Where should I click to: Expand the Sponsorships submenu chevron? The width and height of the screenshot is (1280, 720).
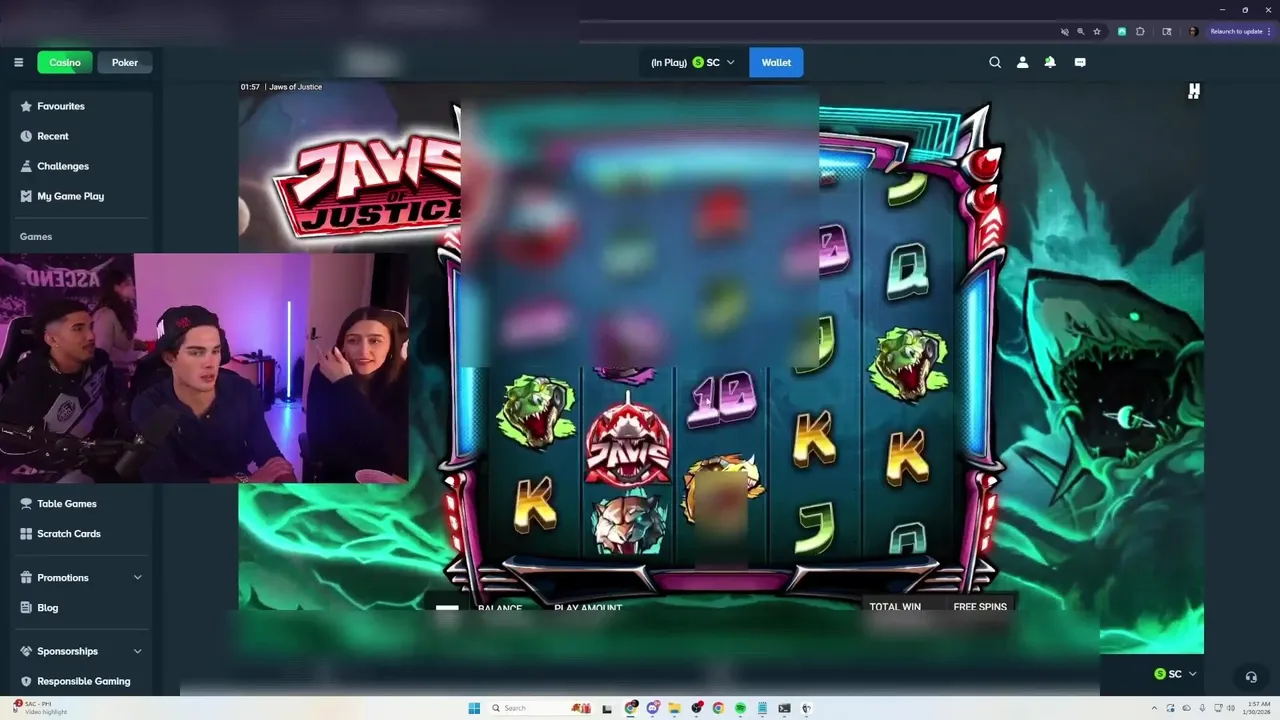(x=137, y=651)
